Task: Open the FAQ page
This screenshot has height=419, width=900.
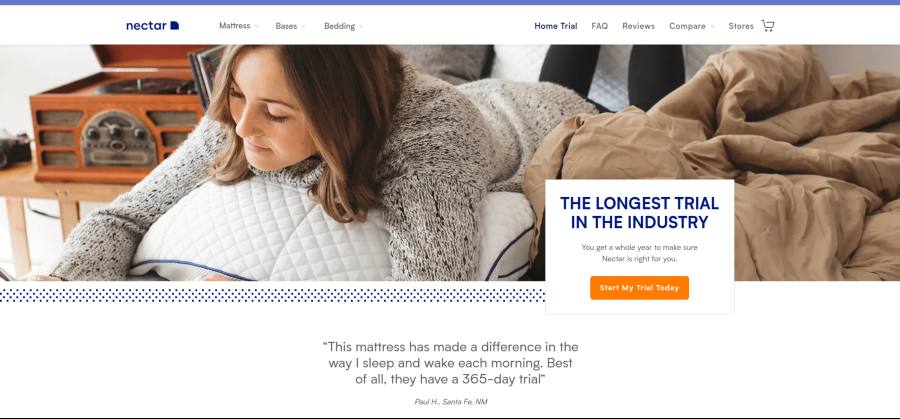Action: 599,26
